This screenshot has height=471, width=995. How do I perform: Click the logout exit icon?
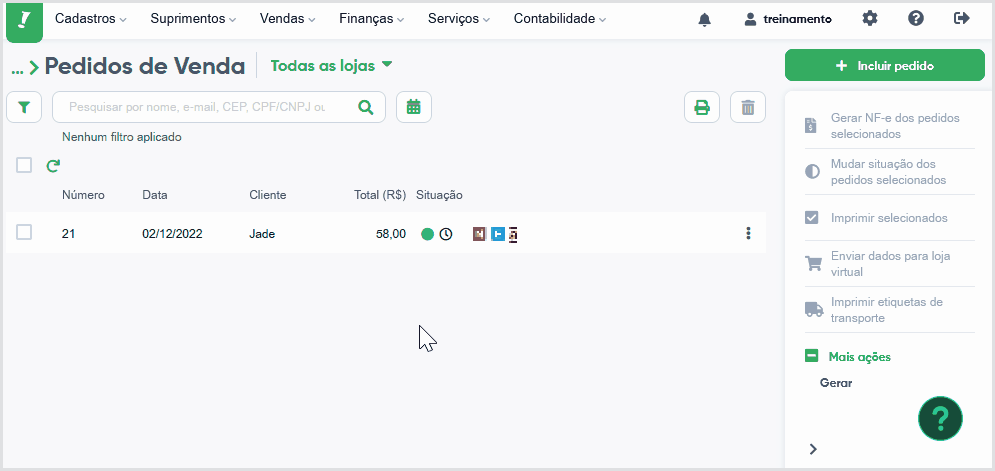pos(962,18)
